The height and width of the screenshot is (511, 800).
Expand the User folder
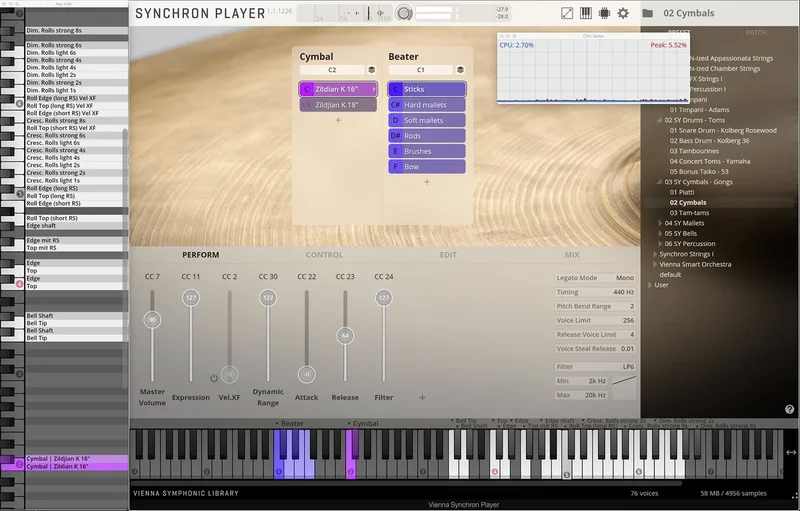click(x=649, y=285)
